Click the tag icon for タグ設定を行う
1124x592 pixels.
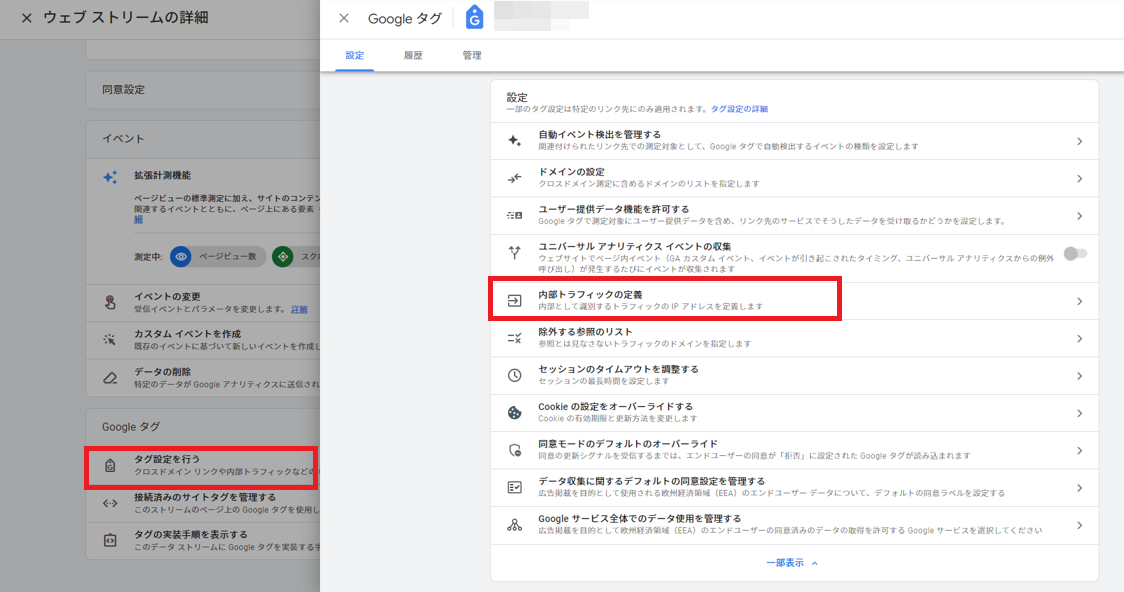(x=110, y=466)
